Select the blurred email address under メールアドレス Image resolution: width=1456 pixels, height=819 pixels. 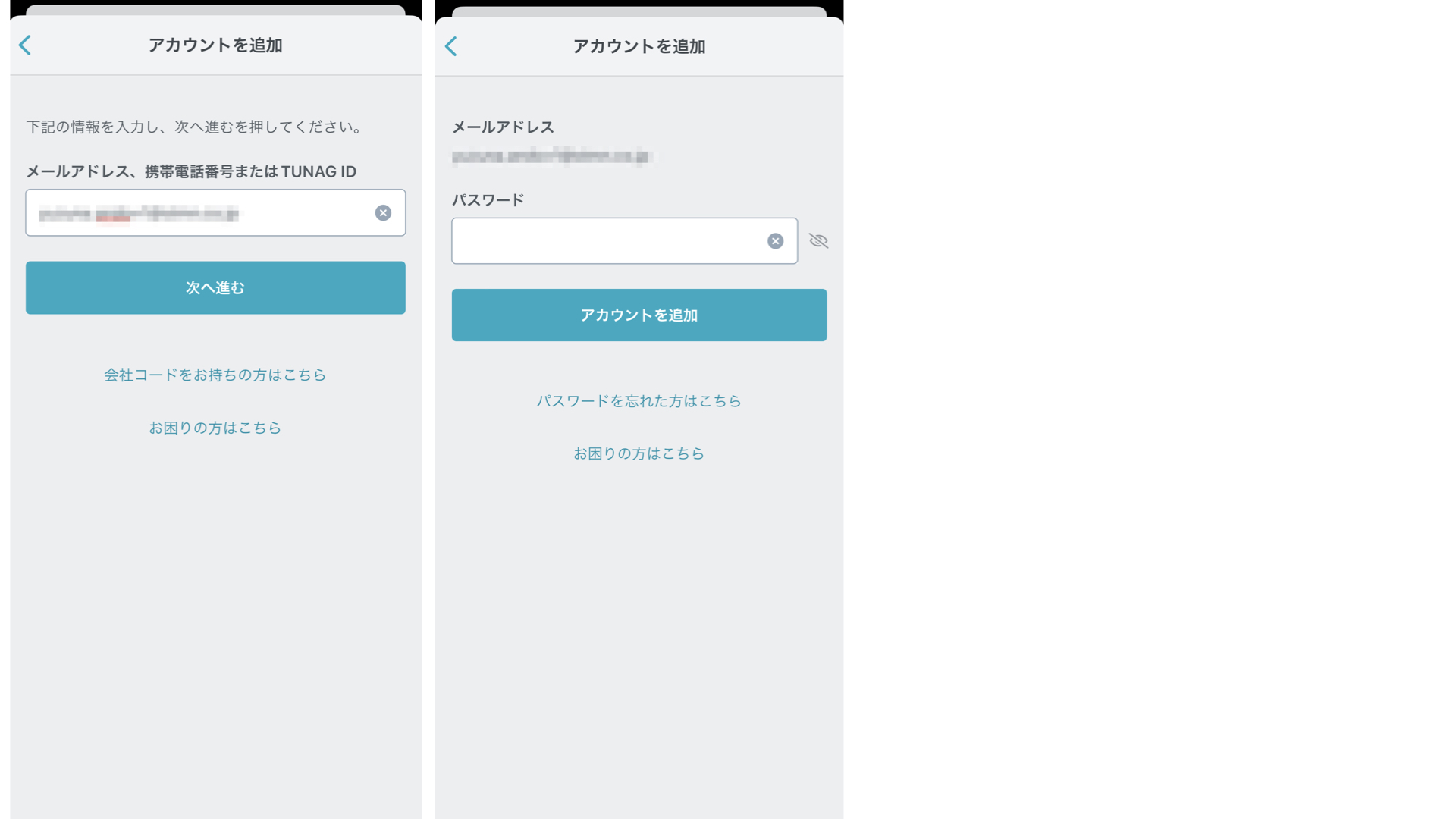552,157
